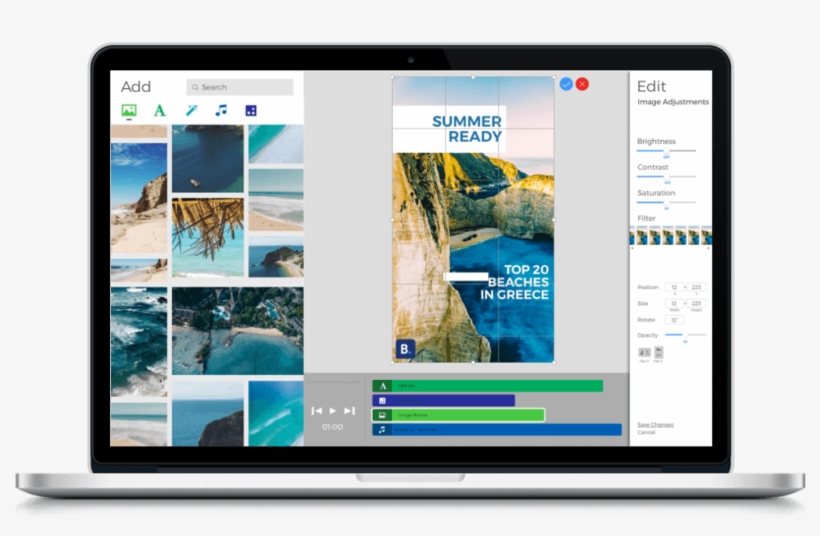The height and width of the screenshot is (536, 820).
Task: Confirm edit with the blue checkmark
Action: [x=566, y=85]
